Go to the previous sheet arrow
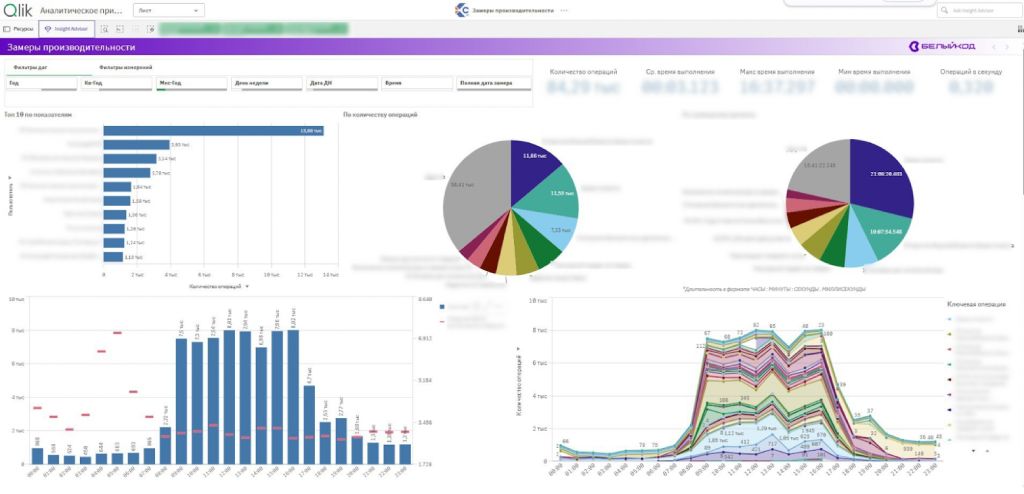 tap(992, 47)
